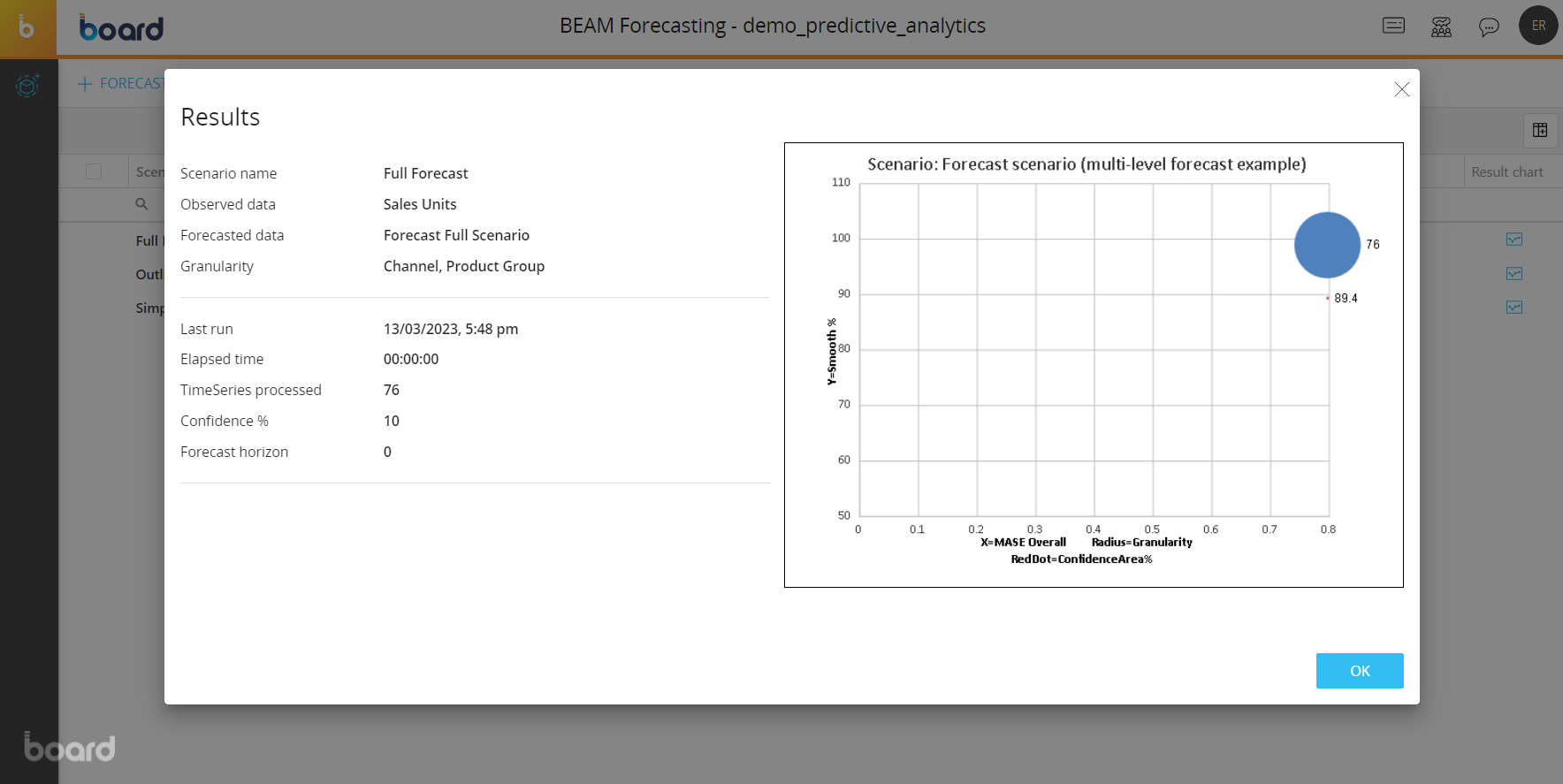Screen dimensions: 1563x784
Task: Click the users group icon in header
Action: pyautogui.click(x=1441, y=27)
